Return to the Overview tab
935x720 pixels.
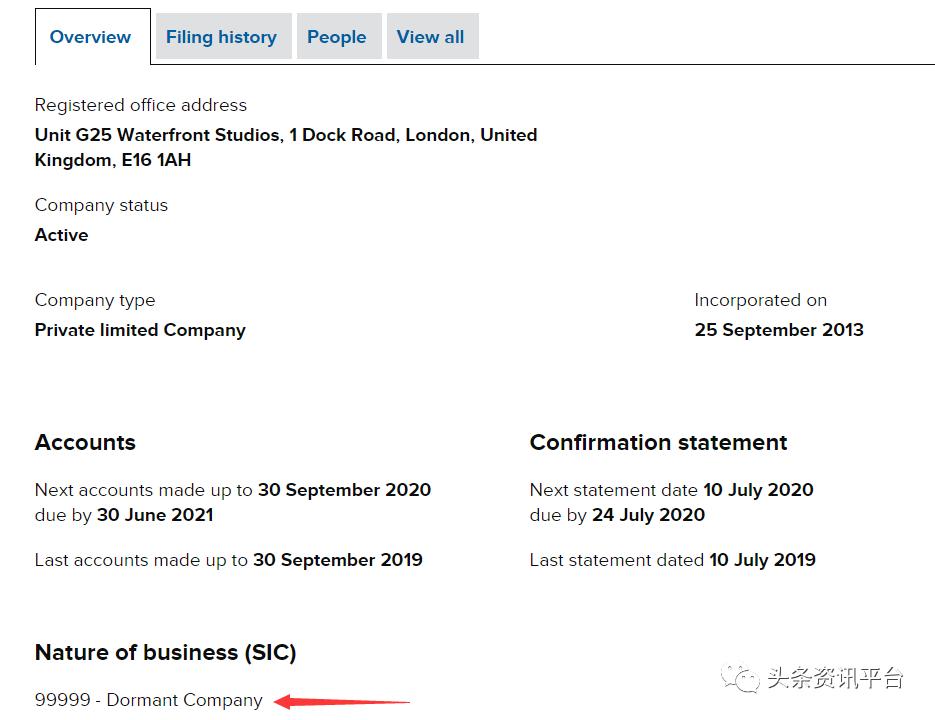point(90,37)
